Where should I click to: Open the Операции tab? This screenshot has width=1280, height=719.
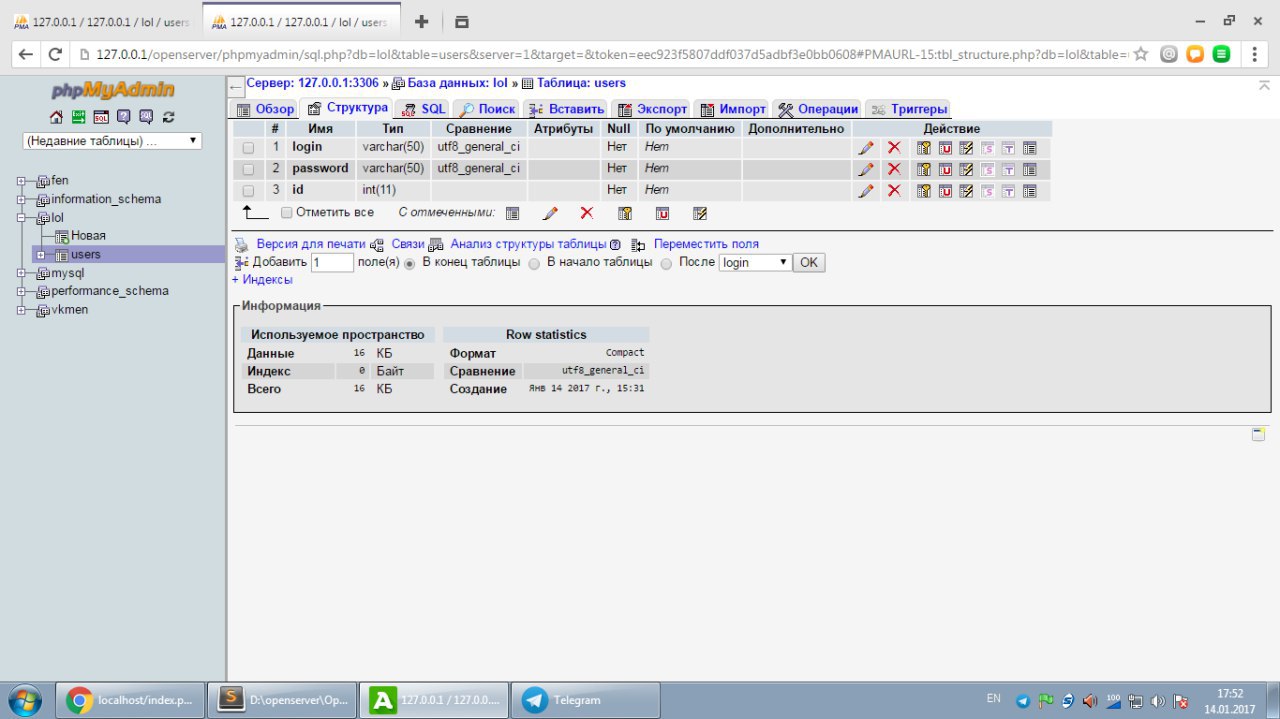[818, 109]
